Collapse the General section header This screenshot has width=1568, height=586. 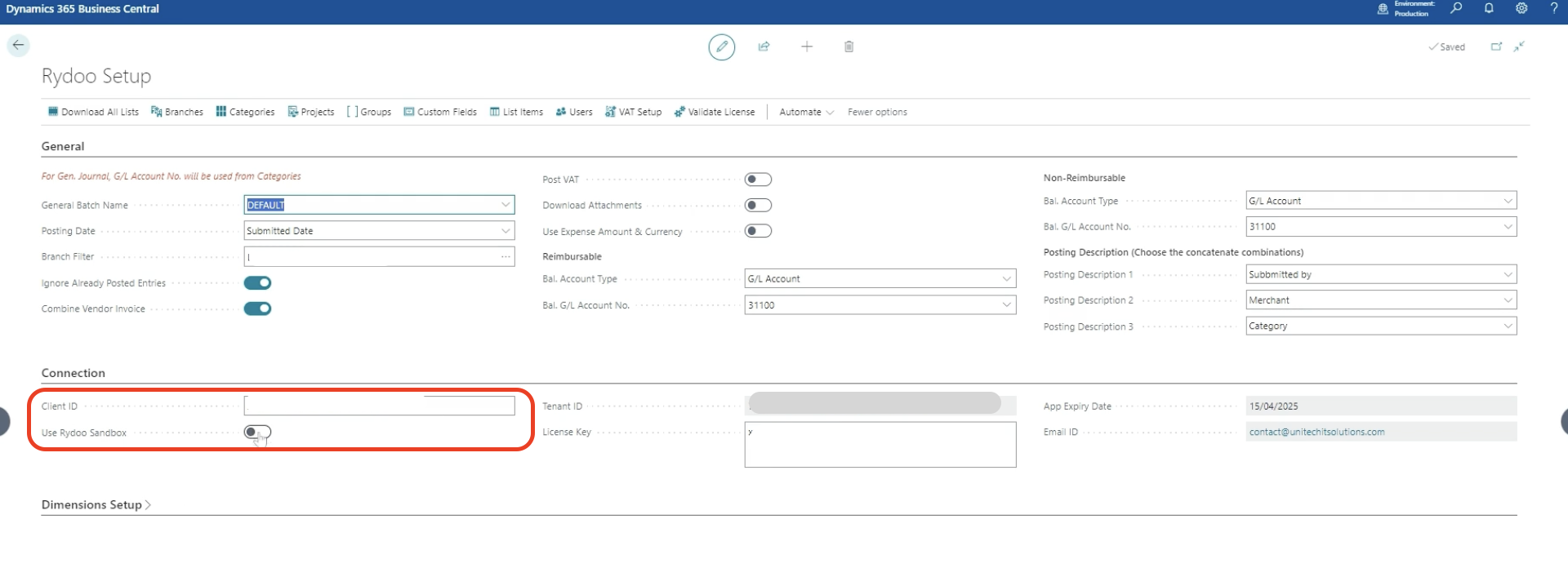pyautogui.click(x=63, y=147)
